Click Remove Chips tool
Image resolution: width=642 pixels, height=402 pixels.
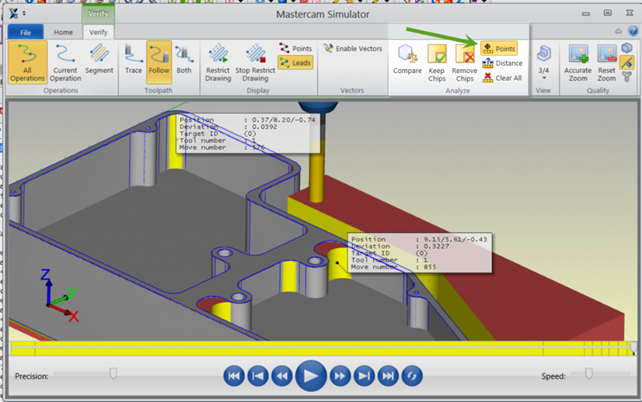point(465,62)
